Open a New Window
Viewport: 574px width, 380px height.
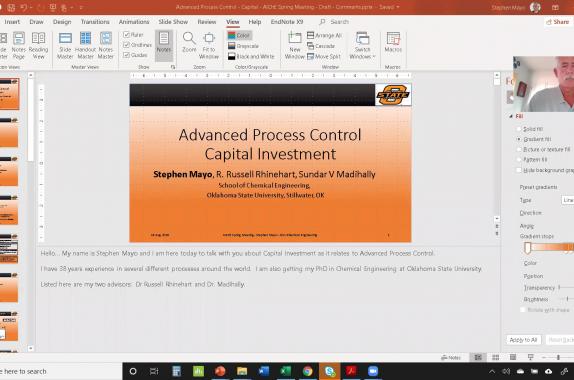(x=295, y=45)
